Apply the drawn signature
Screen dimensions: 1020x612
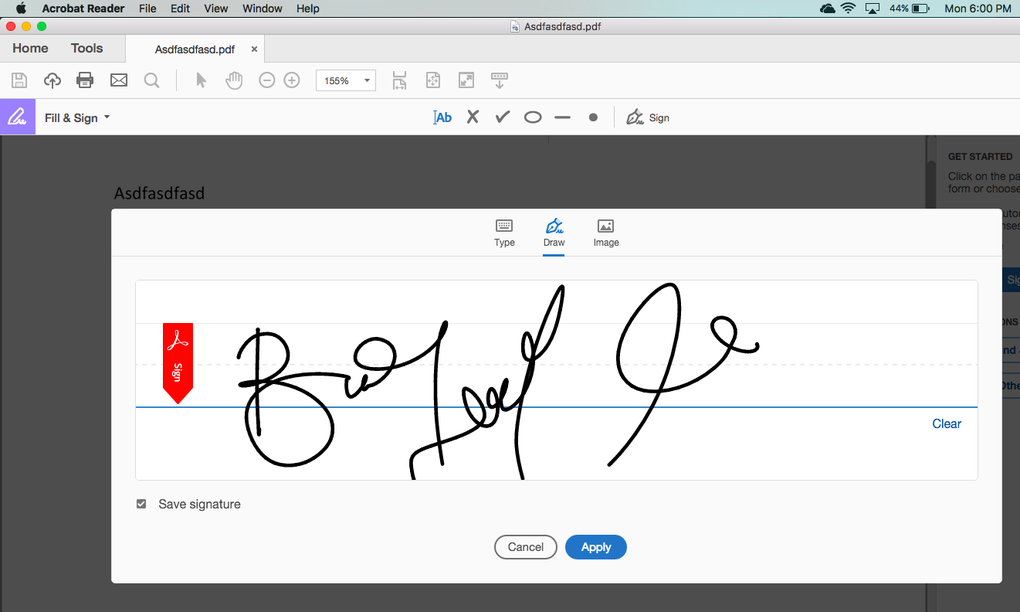pyautogui.click(x=596, y=547)
